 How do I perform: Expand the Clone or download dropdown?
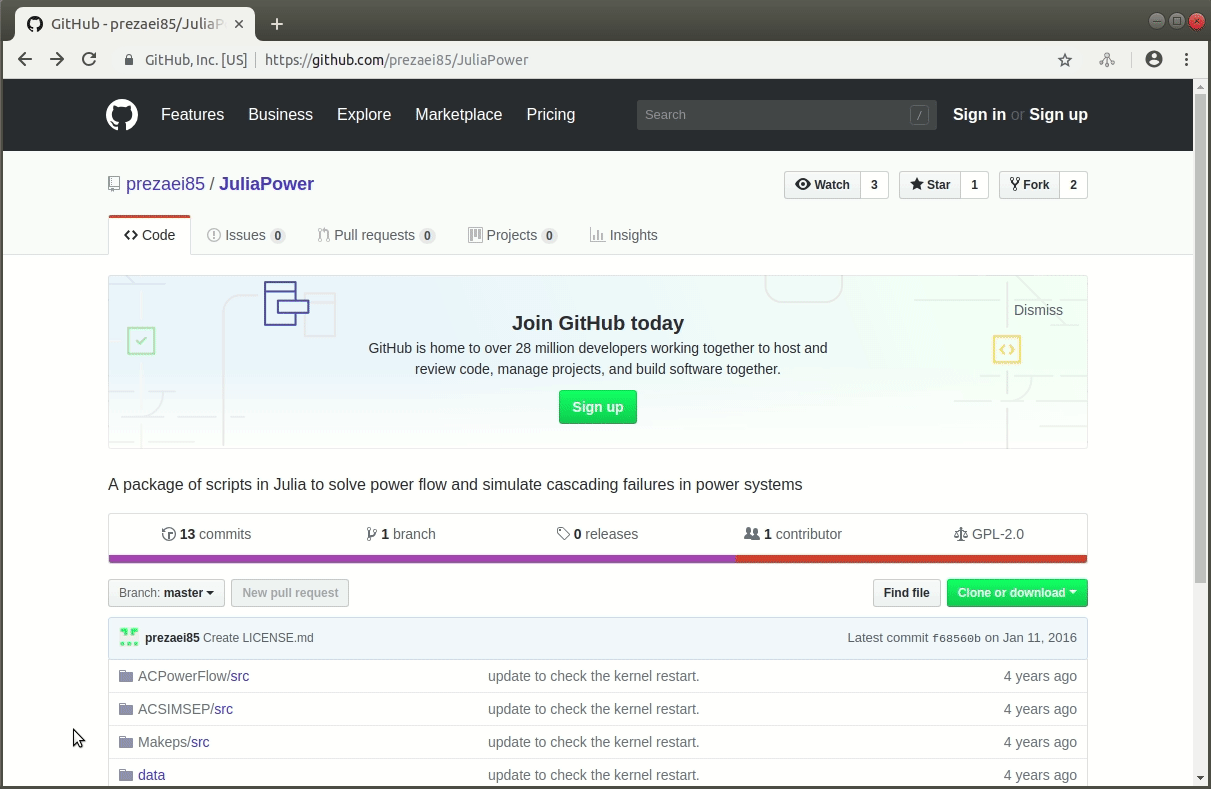pos(1017,593)
